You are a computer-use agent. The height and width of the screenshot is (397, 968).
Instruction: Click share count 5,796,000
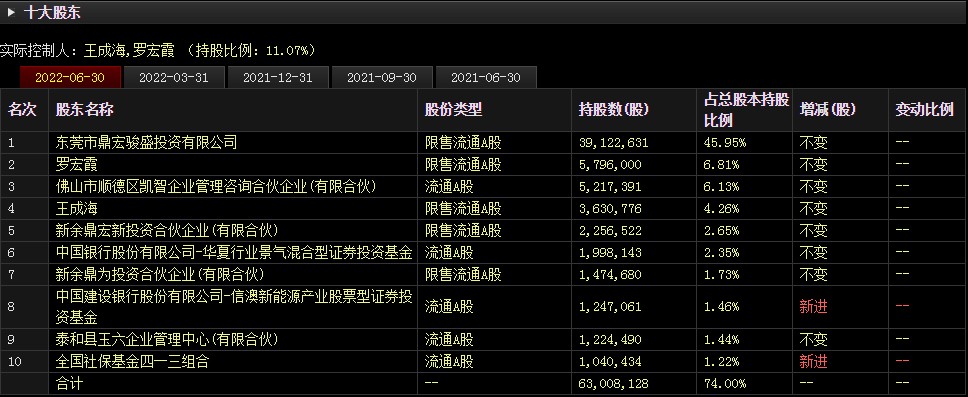610,165
